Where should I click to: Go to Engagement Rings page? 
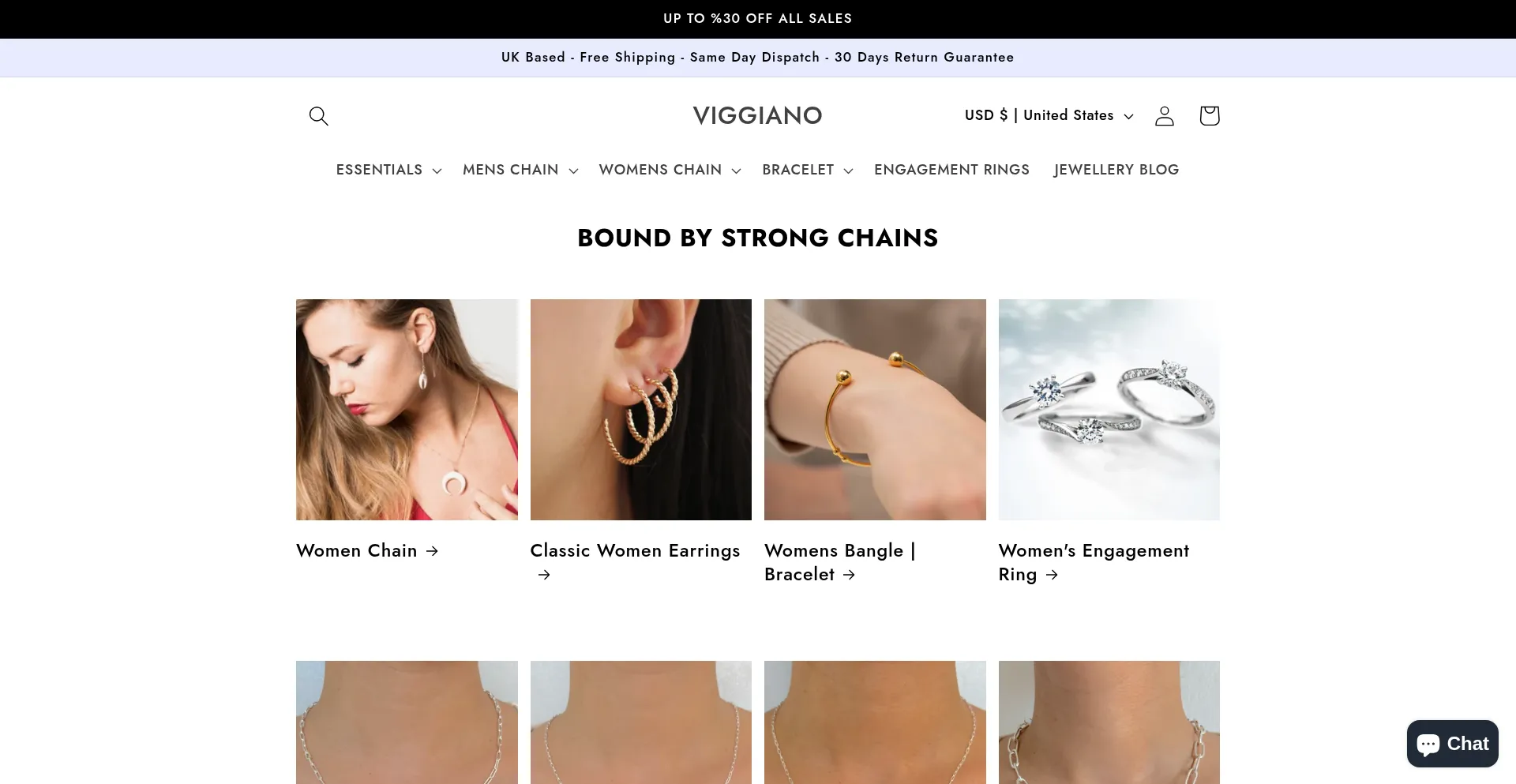pos(951,170)
